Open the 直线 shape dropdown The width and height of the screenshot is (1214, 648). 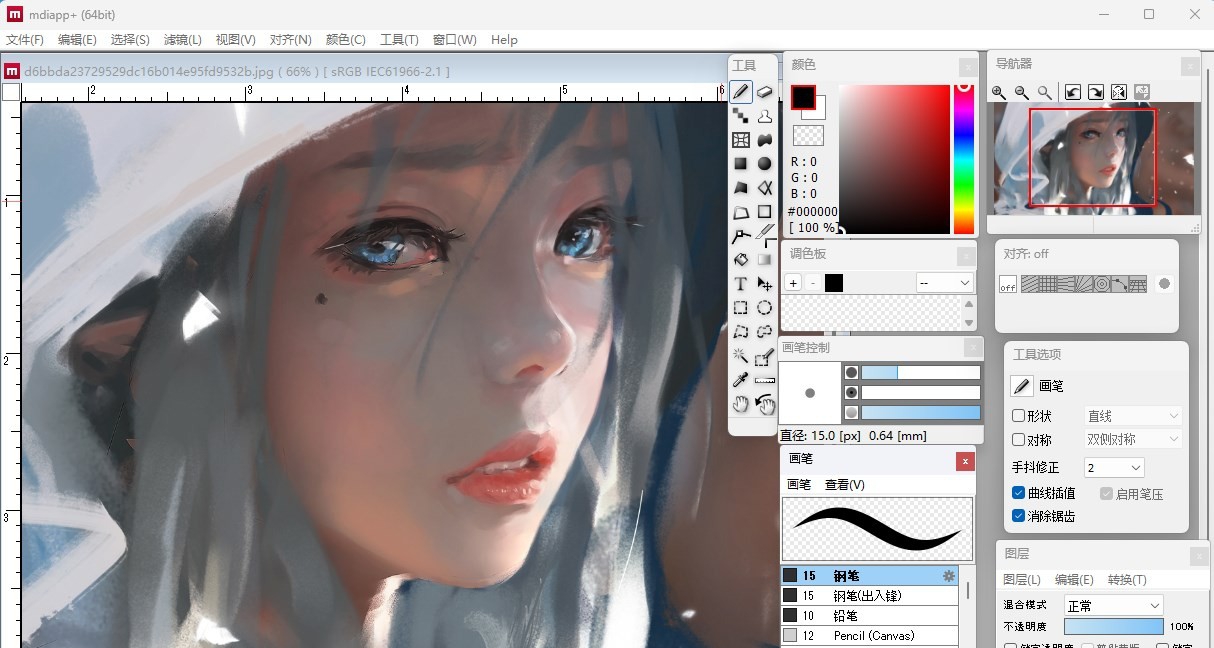1133,416
